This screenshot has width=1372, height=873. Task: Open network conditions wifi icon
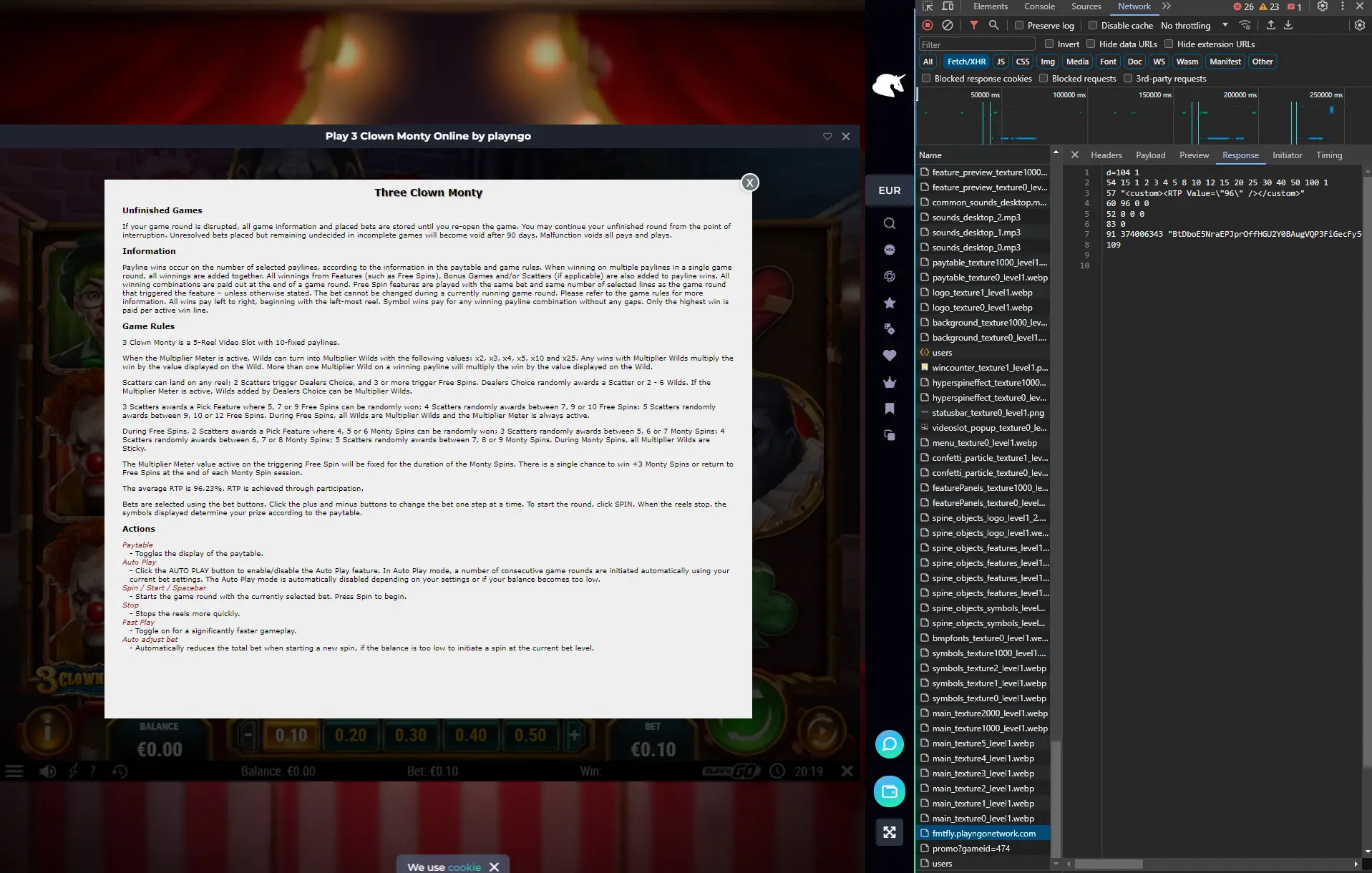pos(1245,25)
